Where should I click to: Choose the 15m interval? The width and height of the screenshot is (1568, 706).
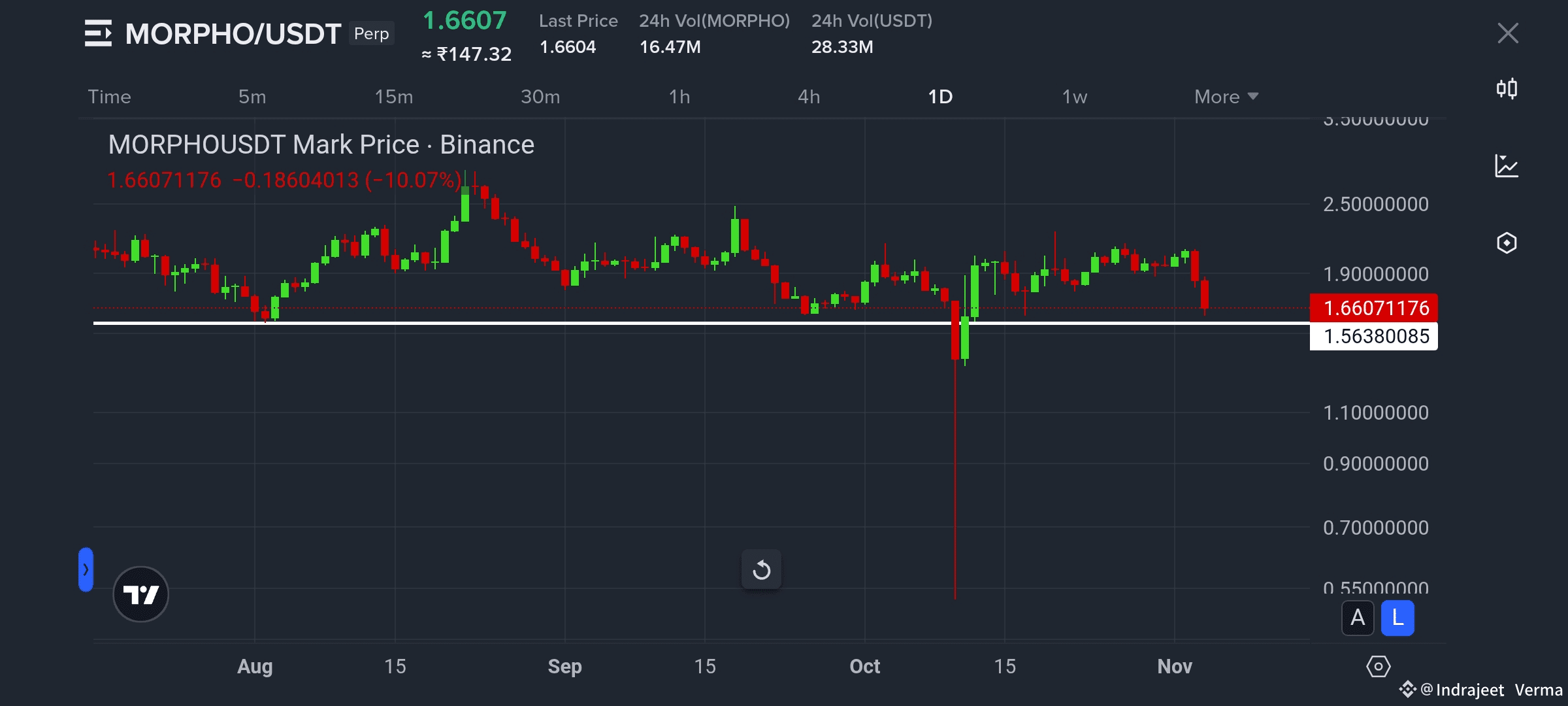pos(393,97)
